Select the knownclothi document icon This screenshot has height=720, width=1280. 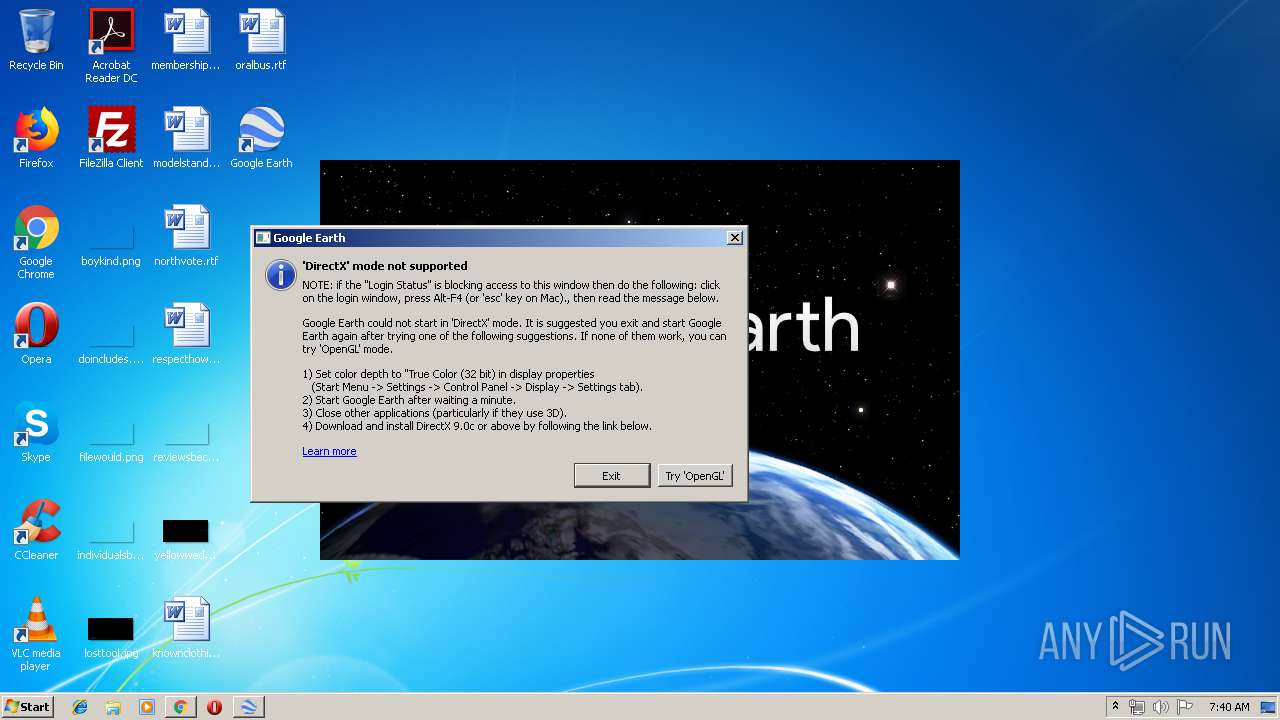[x=186, y=628]
